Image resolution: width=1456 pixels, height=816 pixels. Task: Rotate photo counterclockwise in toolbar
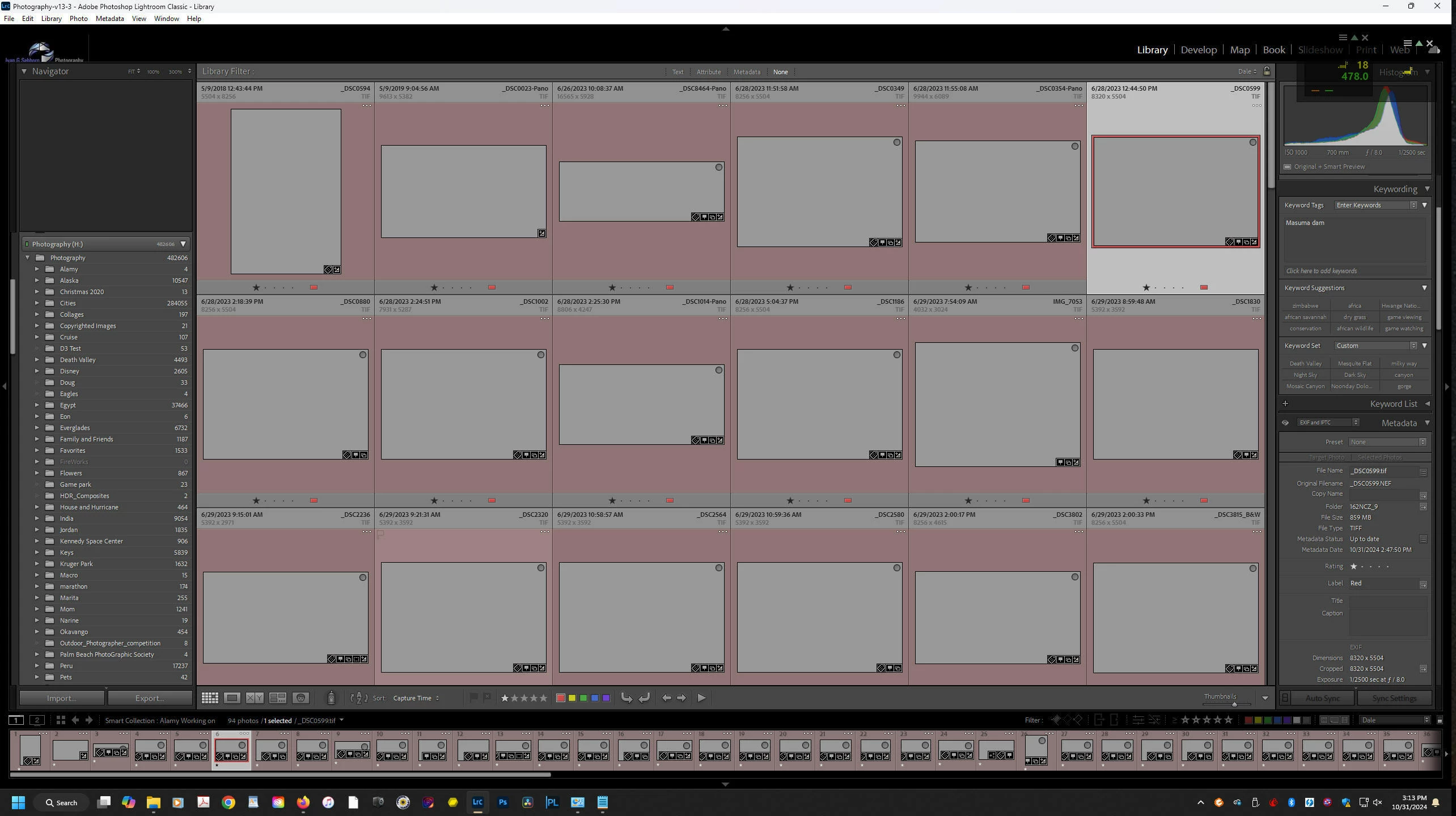coord(626,698)
